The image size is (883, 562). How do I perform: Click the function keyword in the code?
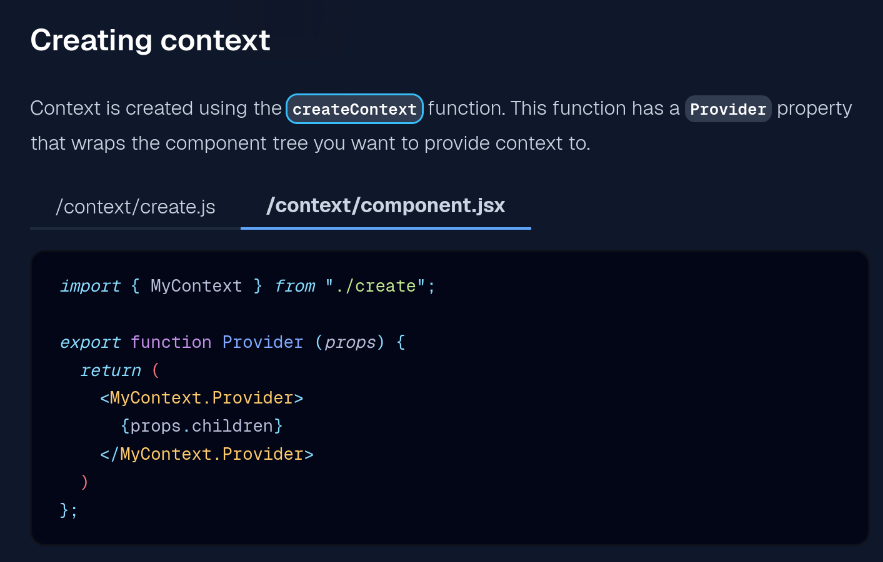pos(171,342)
